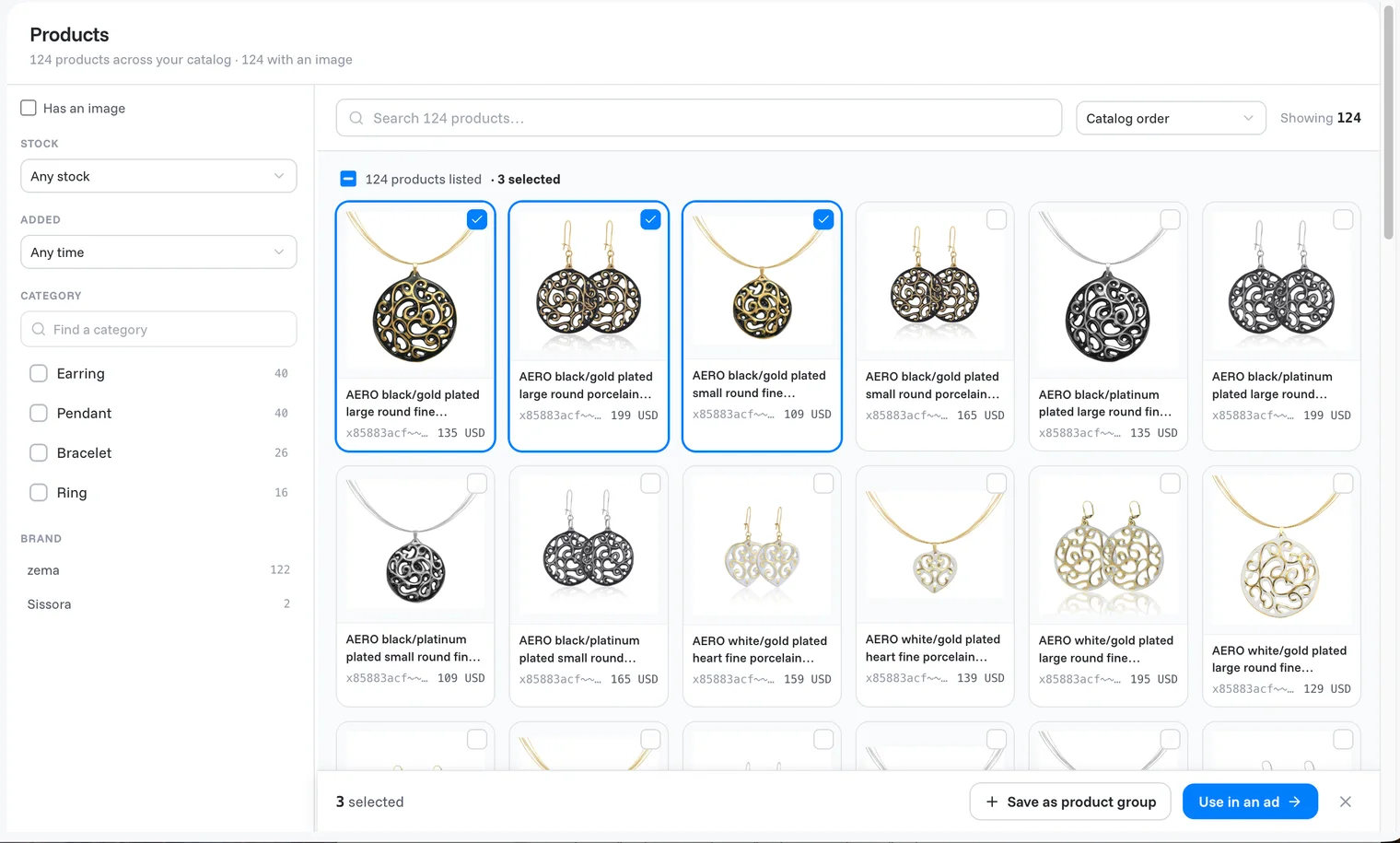Click the Earring count 40
Viewport: 1400px width, 843px height.
[281, 373]
